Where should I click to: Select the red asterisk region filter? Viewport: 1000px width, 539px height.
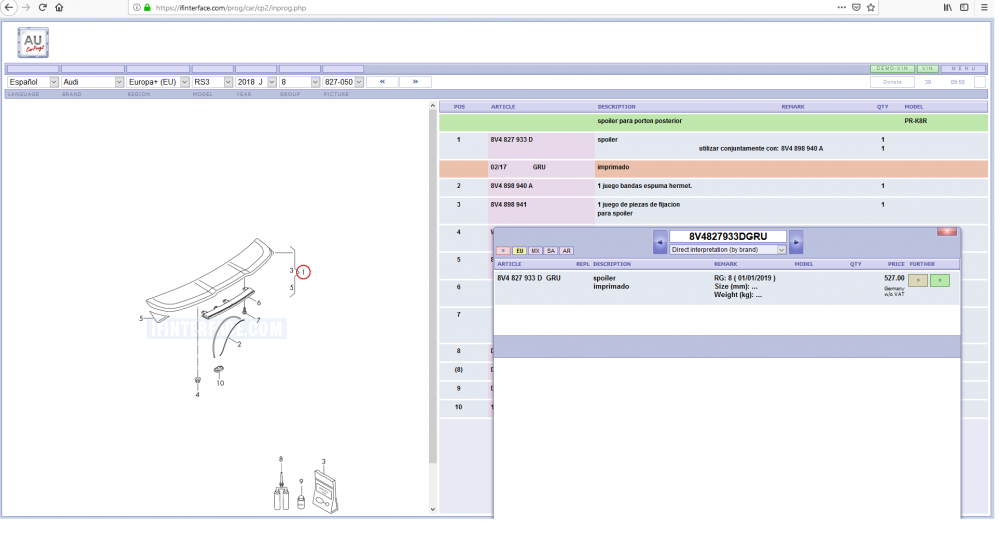[503, 251]
